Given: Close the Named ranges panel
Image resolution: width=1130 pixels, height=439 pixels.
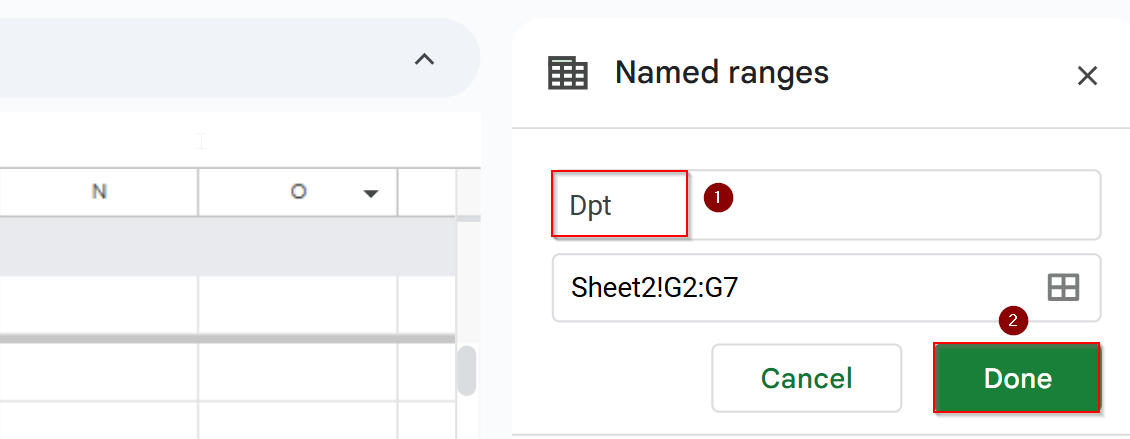Looking at the screenshot, I should point(1087,76).
